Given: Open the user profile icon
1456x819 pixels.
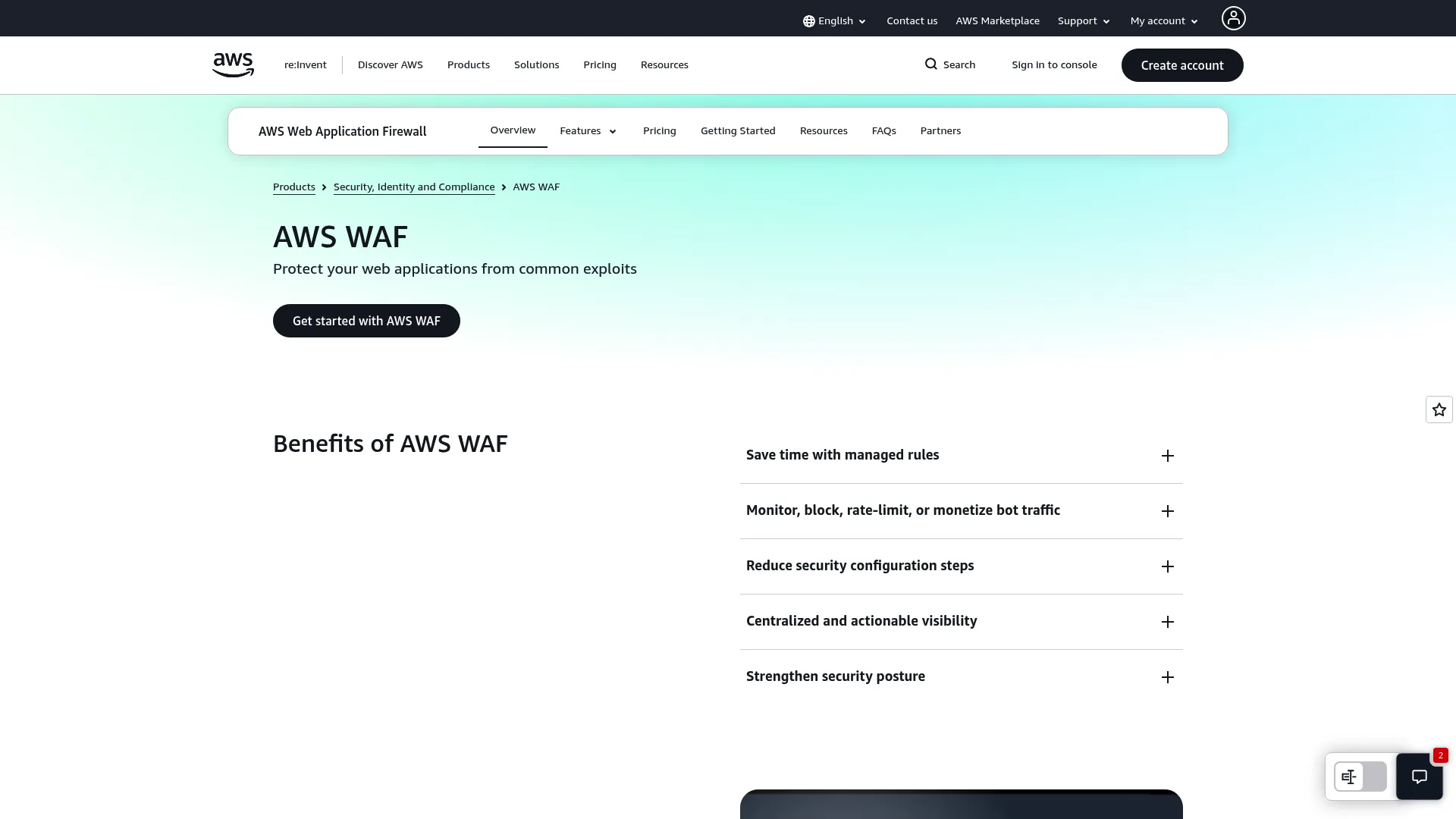Looking at the screenshot, I should point(1233,18).
